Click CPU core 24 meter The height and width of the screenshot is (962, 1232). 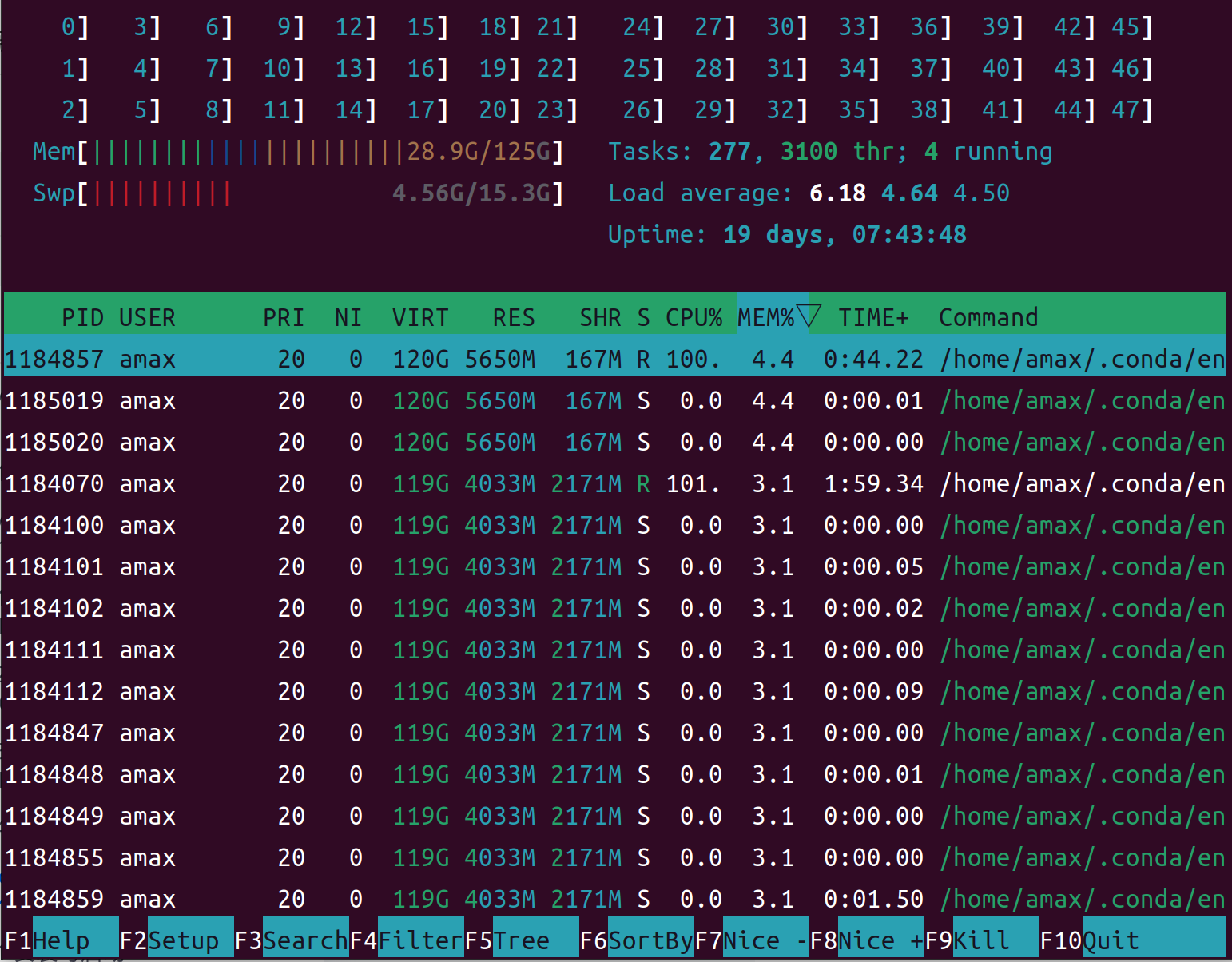(643, 27)
